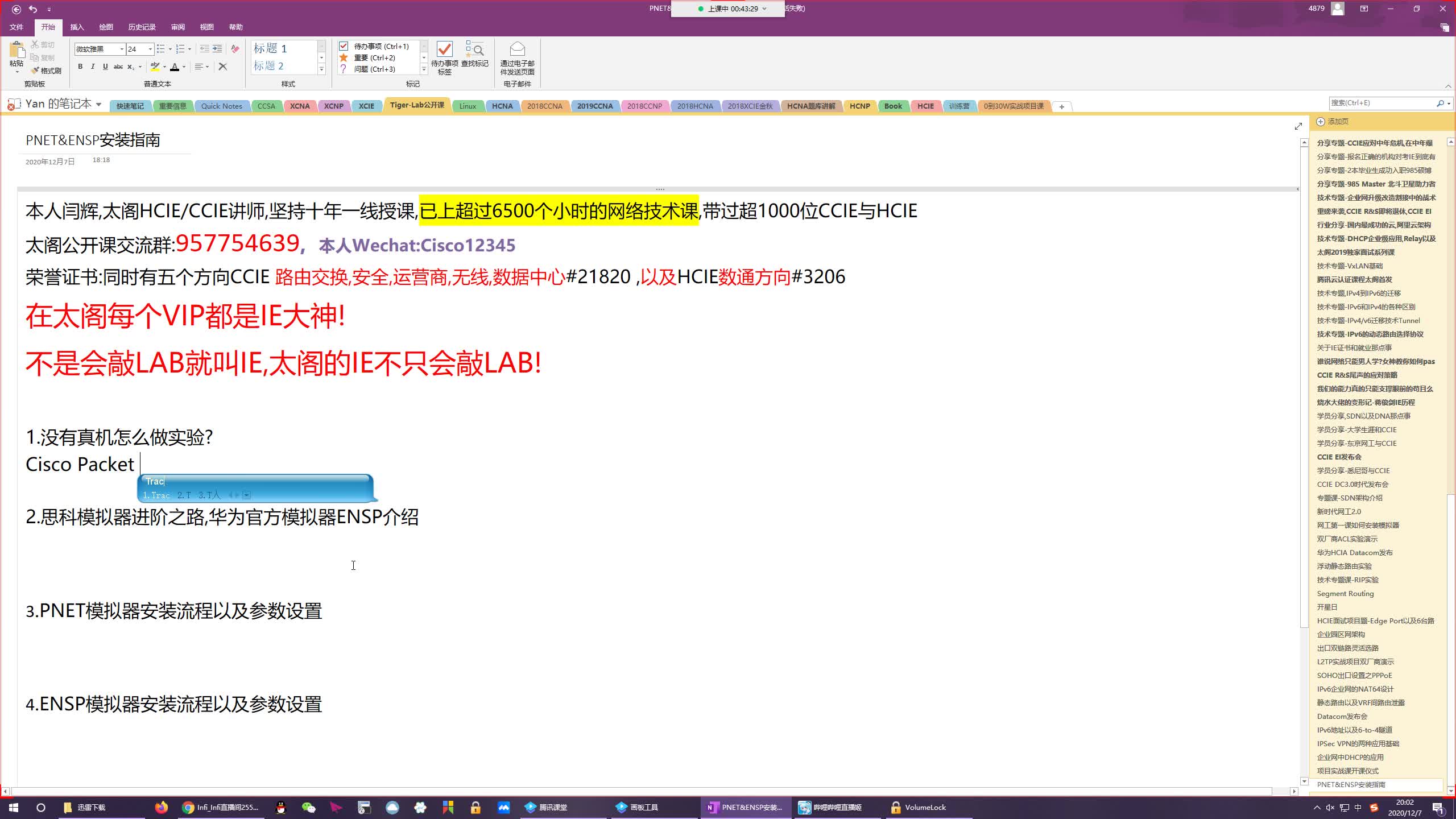Click in the 搜索(Ctrl+E) search field
1456x819 pixels.
click(1381, 103)
